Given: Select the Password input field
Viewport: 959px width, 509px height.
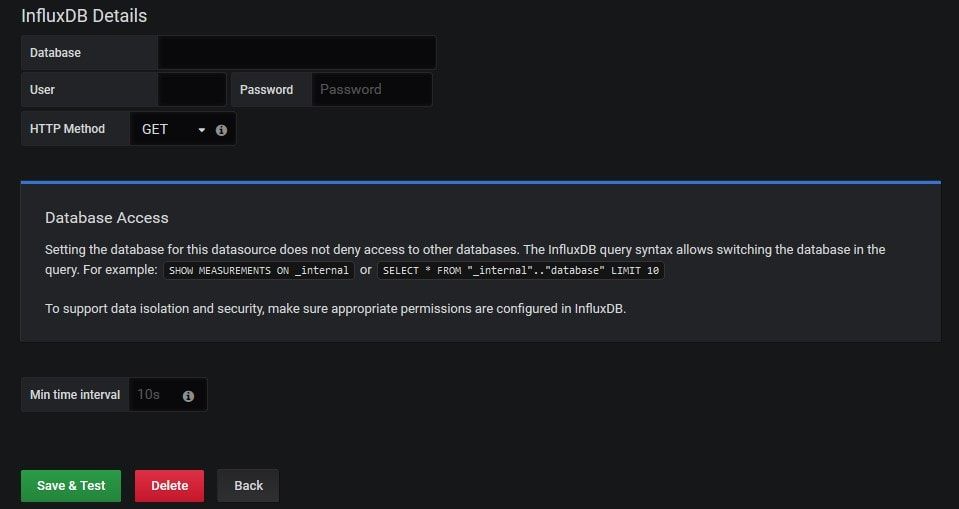Looking at the screenshot, I should [x=372, y=89].
